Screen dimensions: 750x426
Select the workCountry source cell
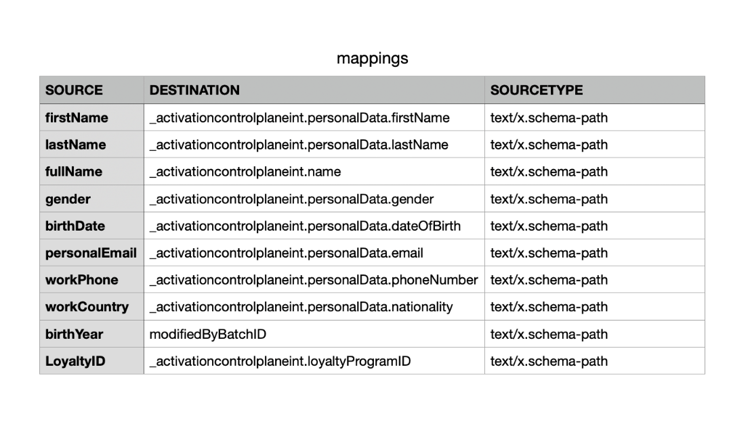pos(92,307)
